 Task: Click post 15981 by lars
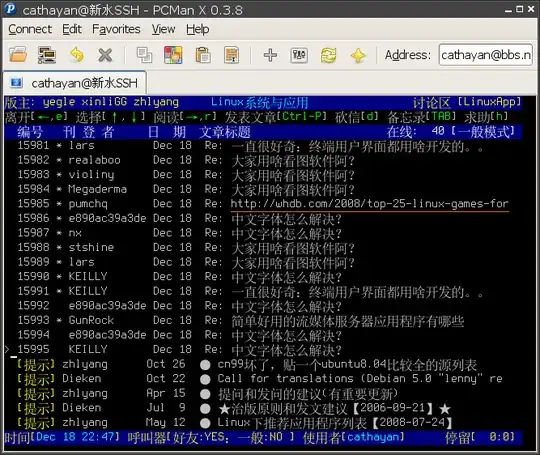[x=263, y=146]
